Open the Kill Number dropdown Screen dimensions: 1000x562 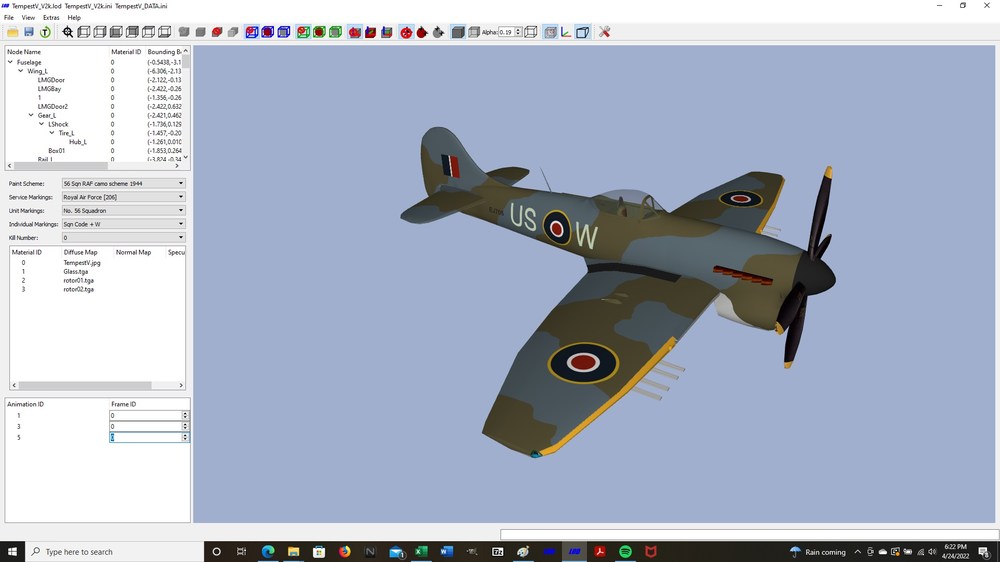point(124,237)
